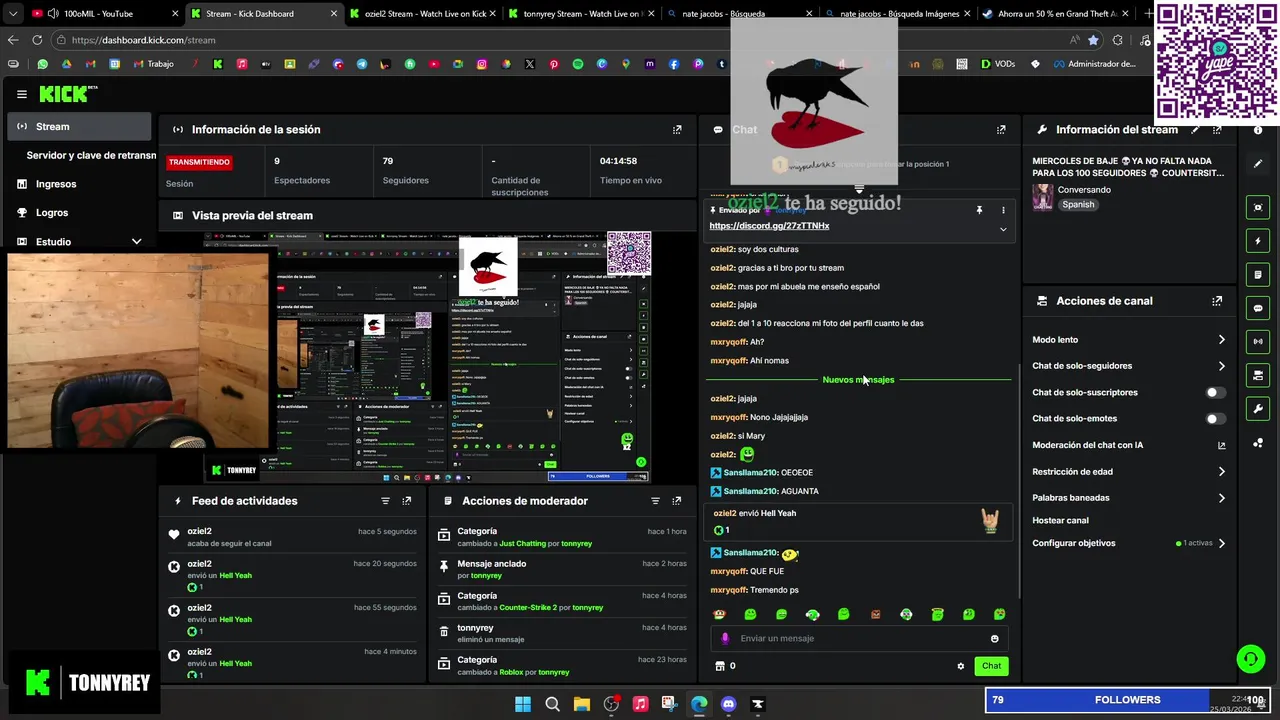Click Hostear canal
The image size is (1280, 720).
pyautogui.click(x=1060, y=520)
